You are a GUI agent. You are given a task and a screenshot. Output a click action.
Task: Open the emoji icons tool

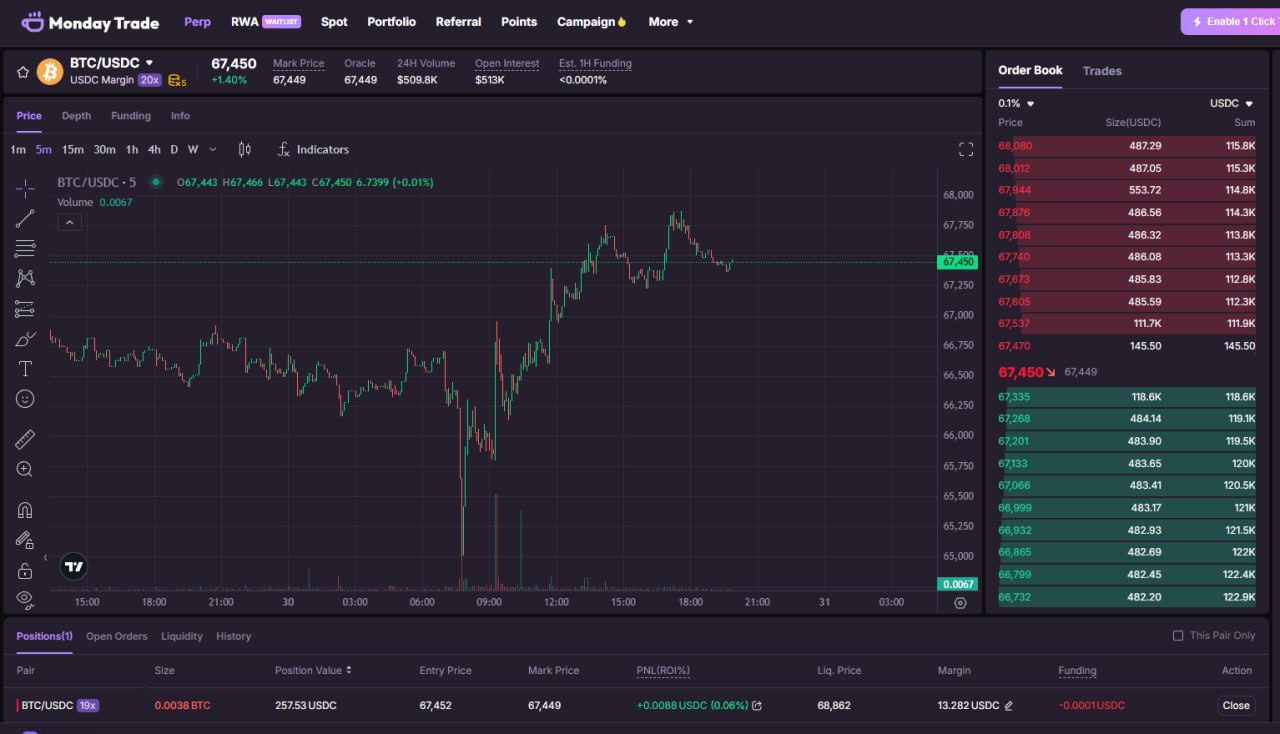click(x=25, y=399)
